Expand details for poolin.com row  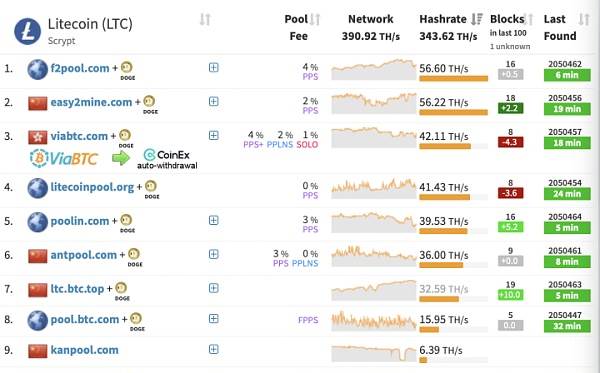[x=214, y=220]
